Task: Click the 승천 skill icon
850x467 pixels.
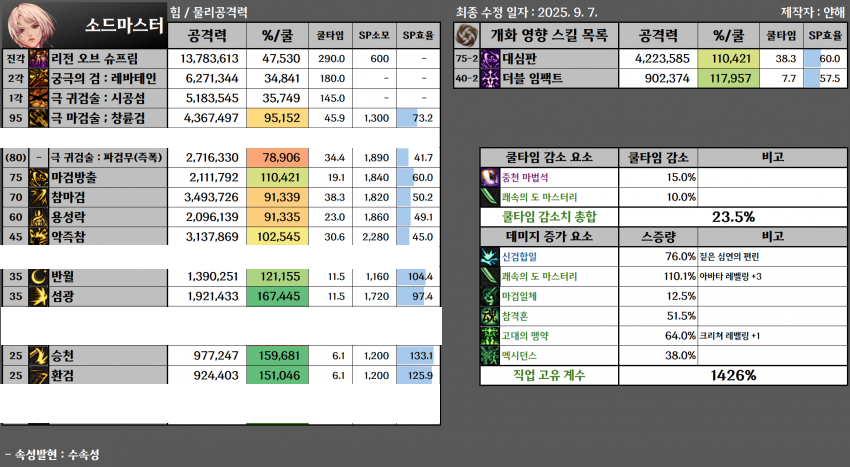Action: (39, 356)
